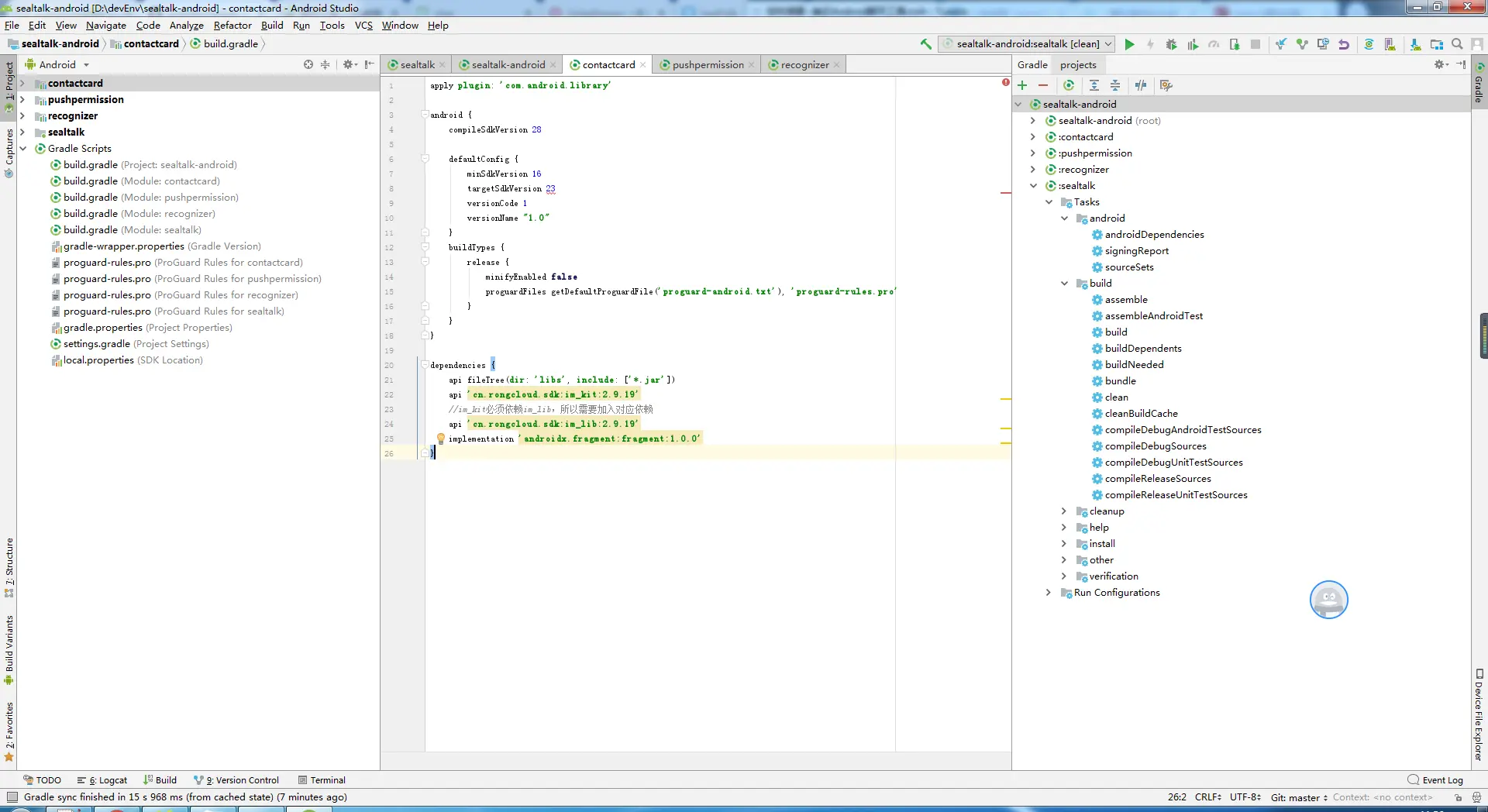1488x812 pixels.
Task: Revert changes using the undo arrow icon
Action: (1344, 44)
